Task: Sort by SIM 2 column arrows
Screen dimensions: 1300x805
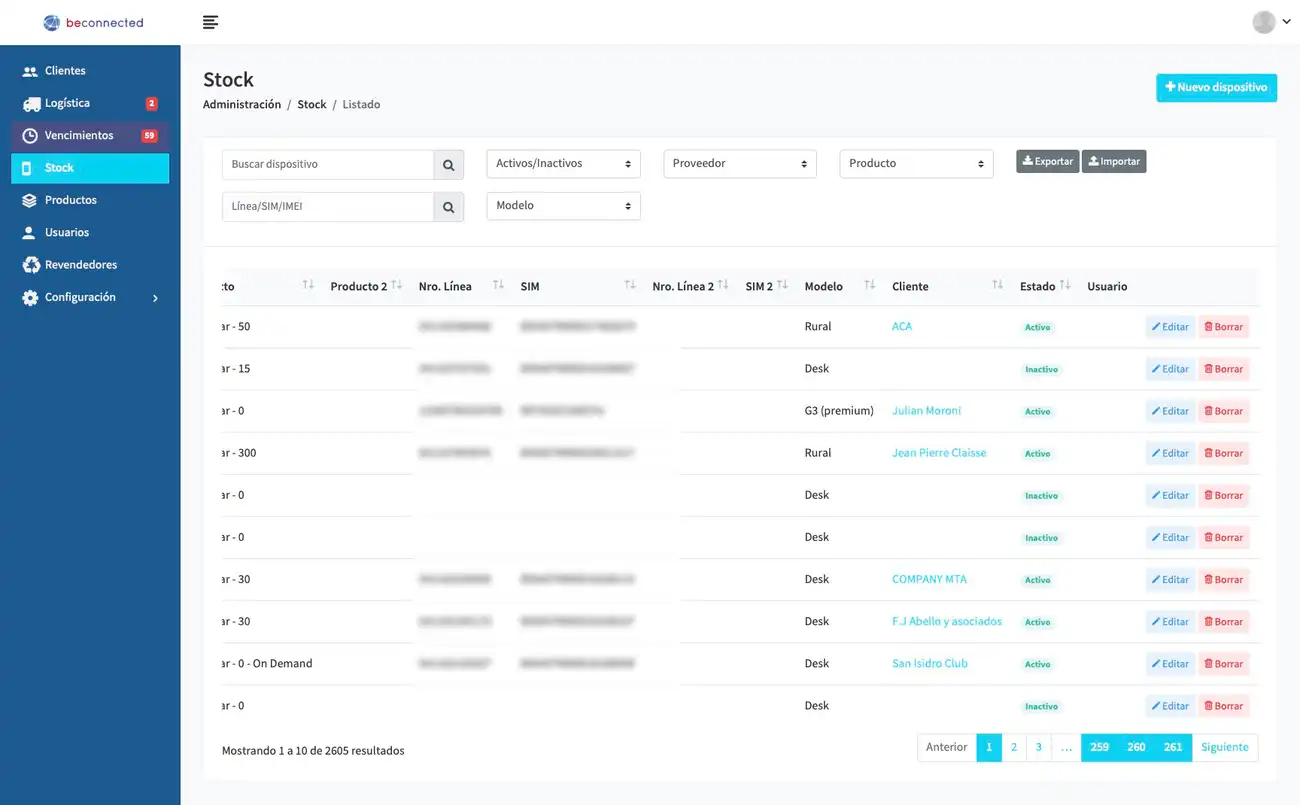Action: pos(782,285)
